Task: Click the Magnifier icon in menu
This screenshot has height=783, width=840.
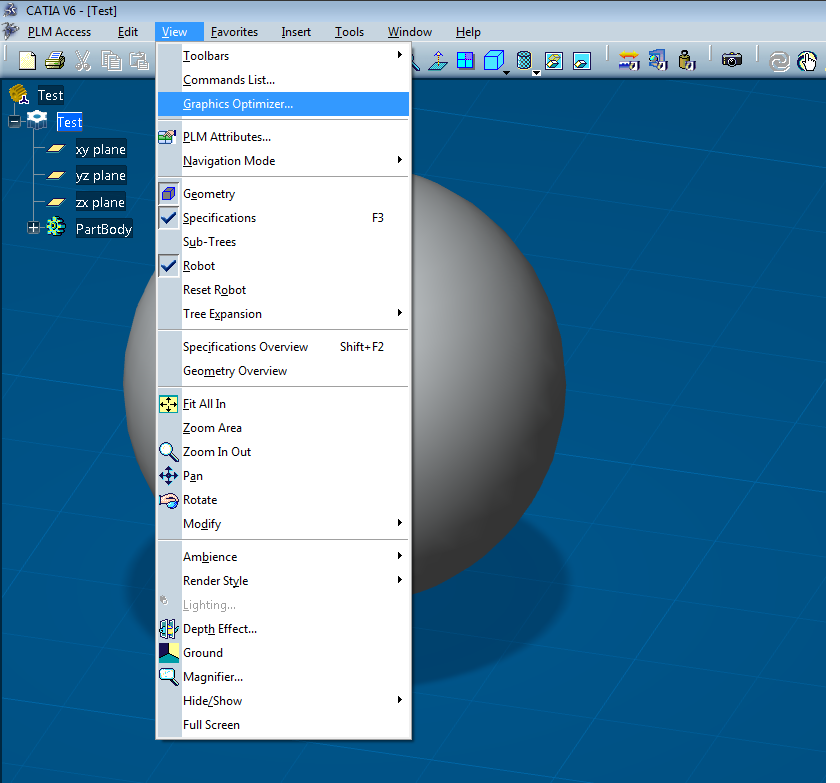Action: tap(169, 677)
